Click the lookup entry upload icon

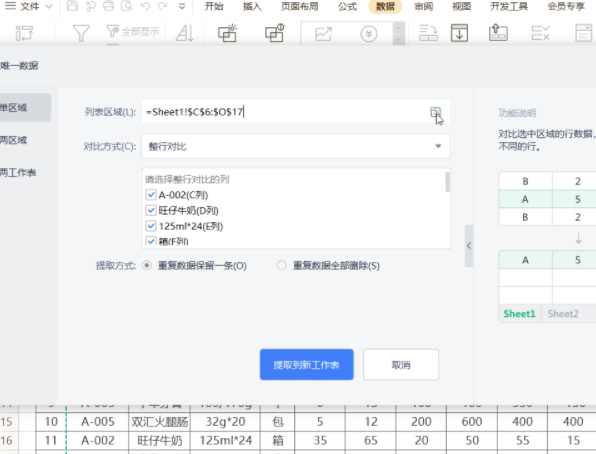point(498,33)
